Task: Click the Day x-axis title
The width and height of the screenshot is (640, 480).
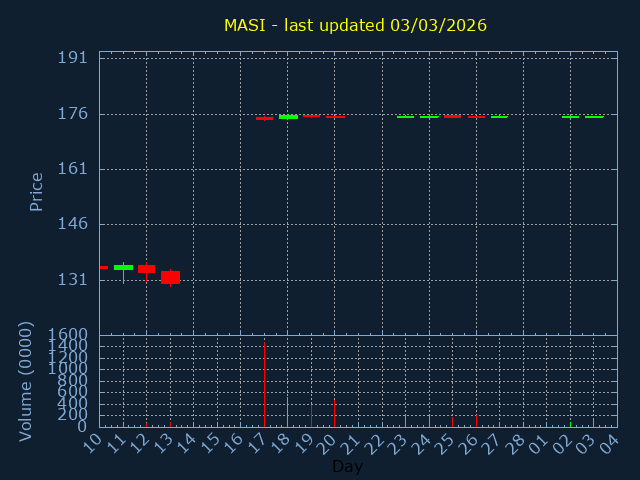Action: 347,466
